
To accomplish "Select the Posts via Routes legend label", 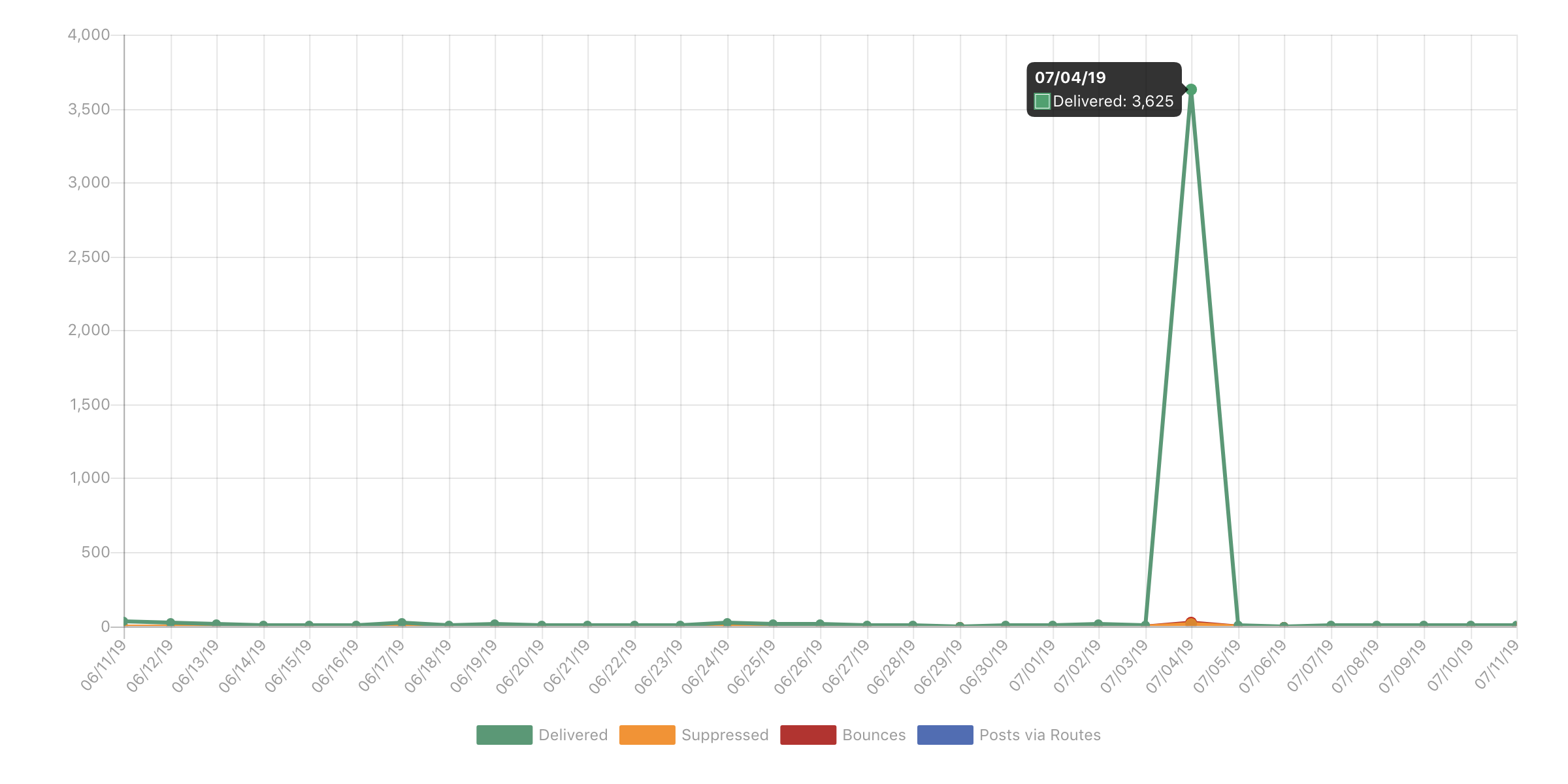I will (1039, 734).
